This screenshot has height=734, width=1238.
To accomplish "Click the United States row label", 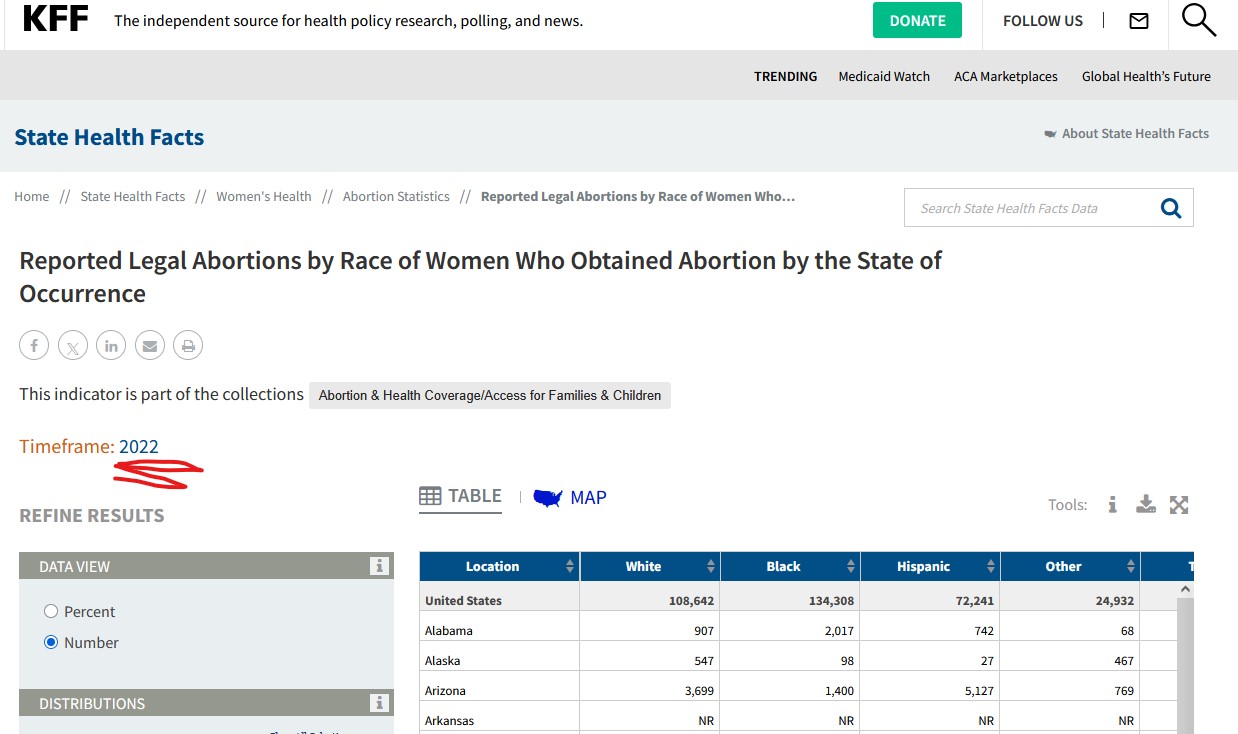I will (x=463, y=601).
